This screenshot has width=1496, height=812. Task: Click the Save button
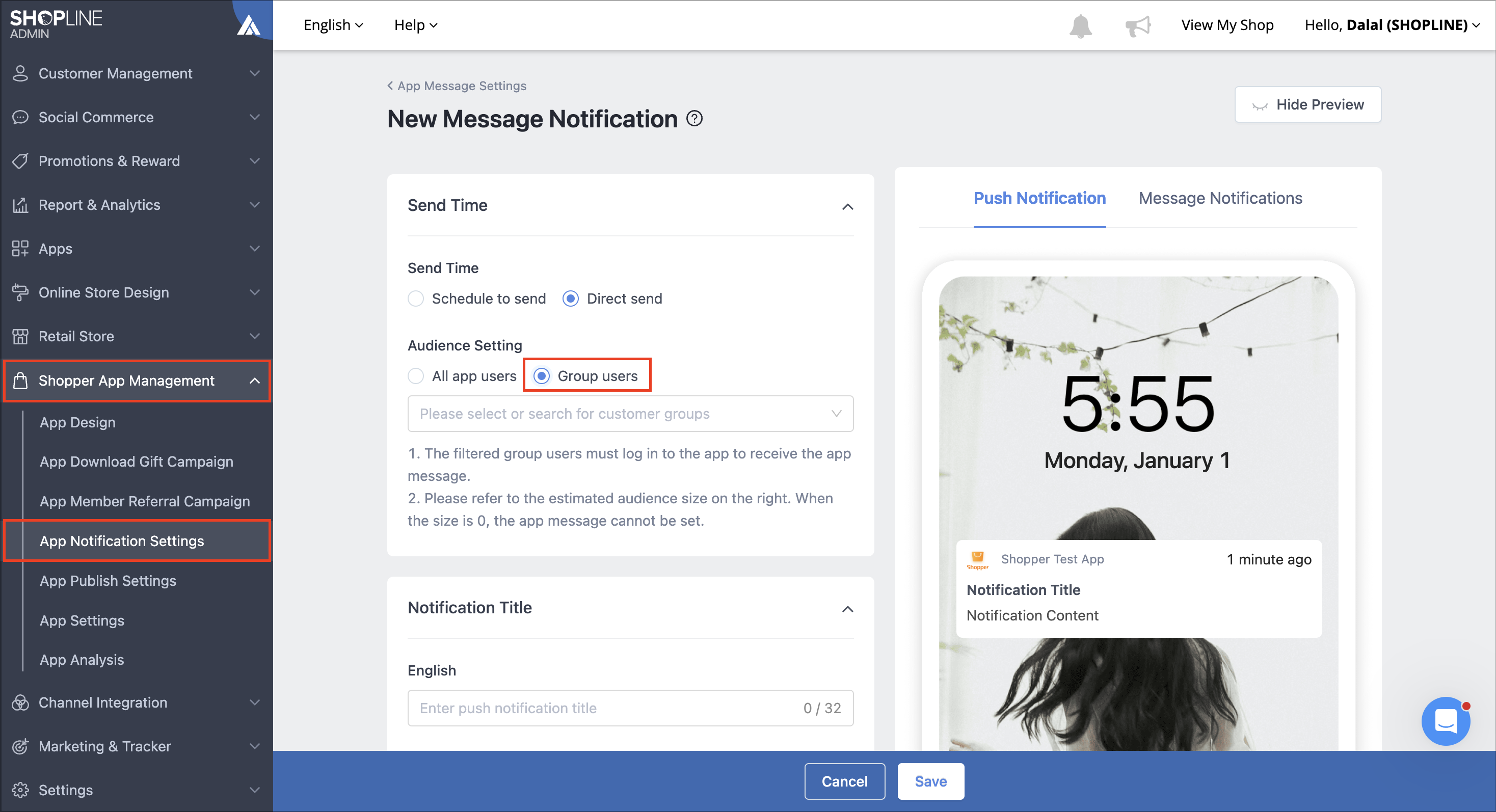tap(930, 781)
